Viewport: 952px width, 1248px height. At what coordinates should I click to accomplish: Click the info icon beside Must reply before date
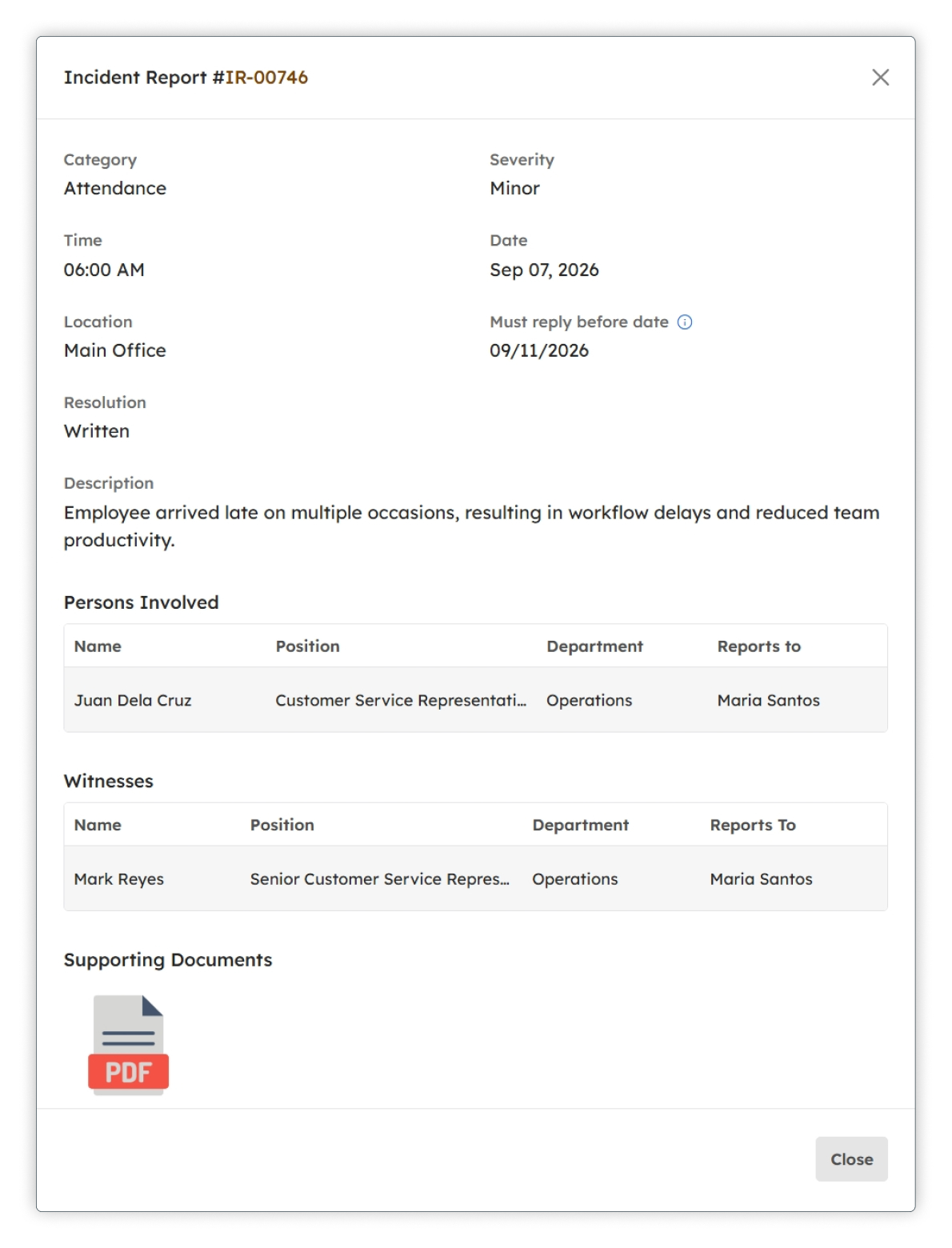pyautogui.click(x=685, y=322)
